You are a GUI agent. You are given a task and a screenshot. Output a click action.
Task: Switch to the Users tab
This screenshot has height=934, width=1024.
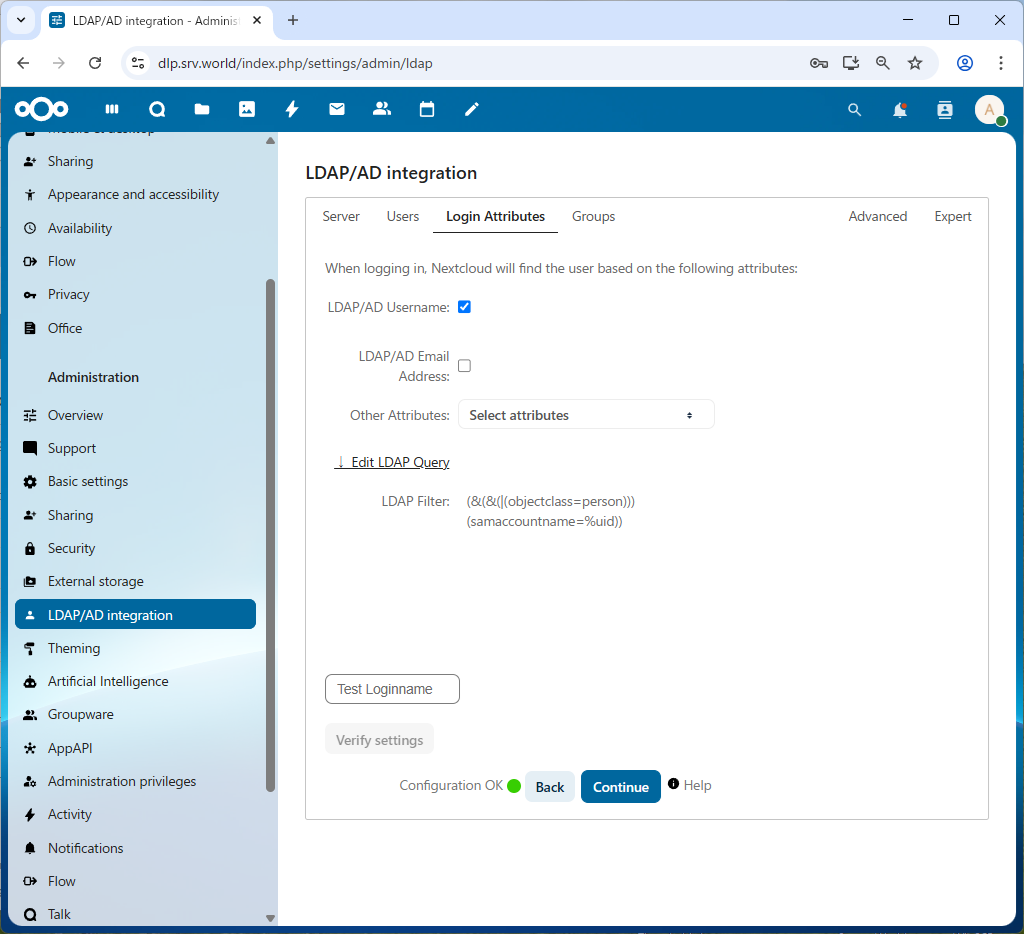(403, 216)
